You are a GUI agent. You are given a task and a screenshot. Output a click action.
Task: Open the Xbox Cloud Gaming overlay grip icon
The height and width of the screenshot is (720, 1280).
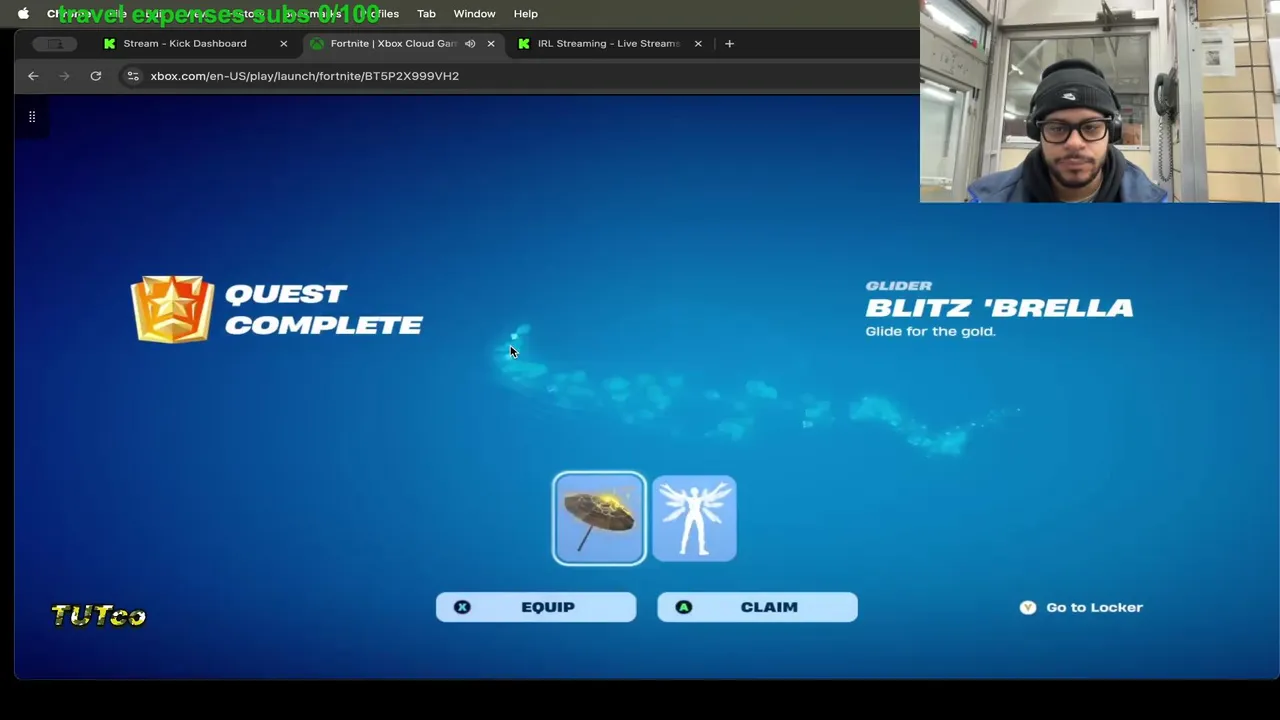click(x=32, y=117)
